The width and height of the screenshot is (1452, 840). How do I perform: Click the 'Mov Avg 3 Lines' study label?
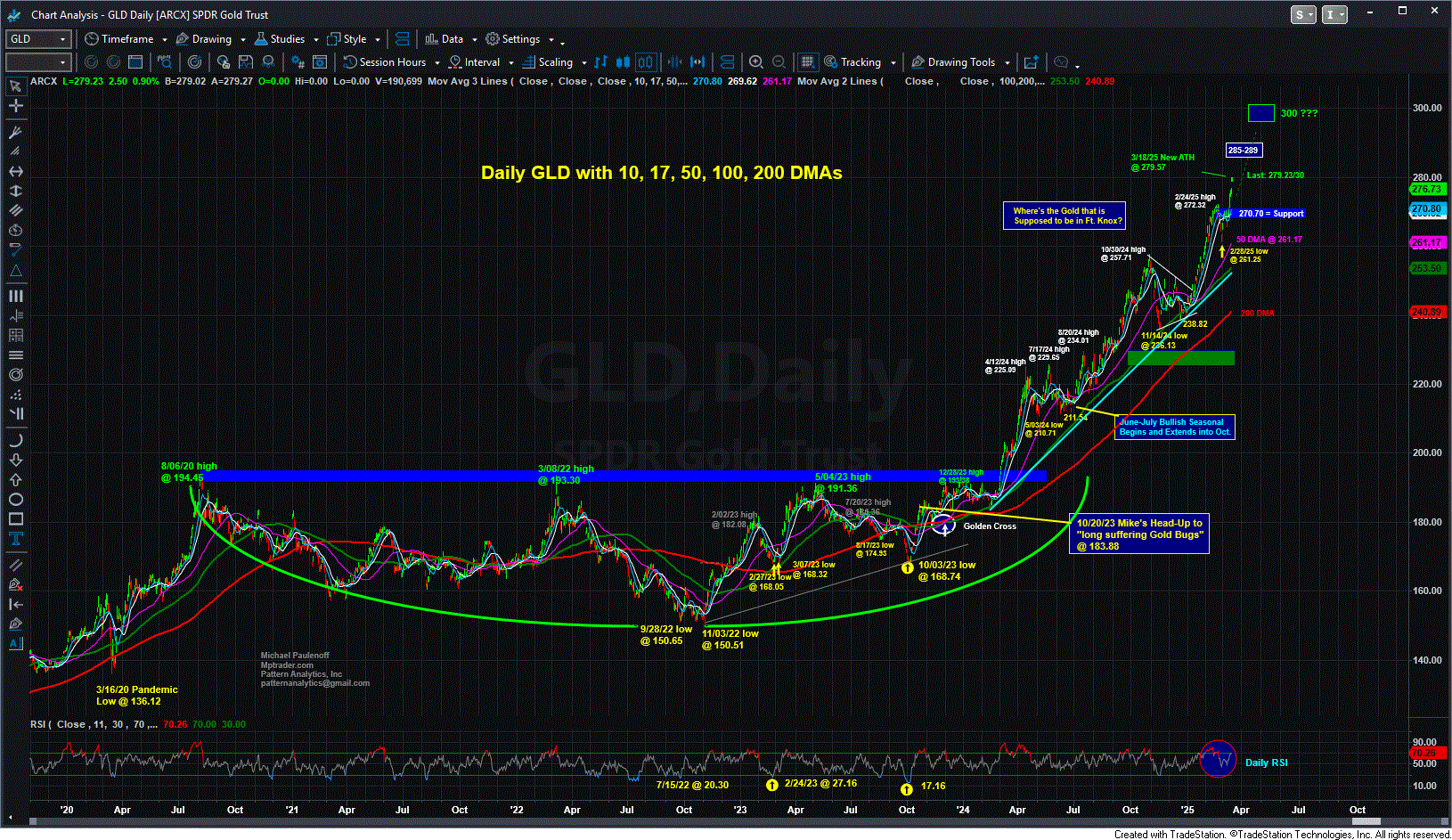tap(468, 81)
